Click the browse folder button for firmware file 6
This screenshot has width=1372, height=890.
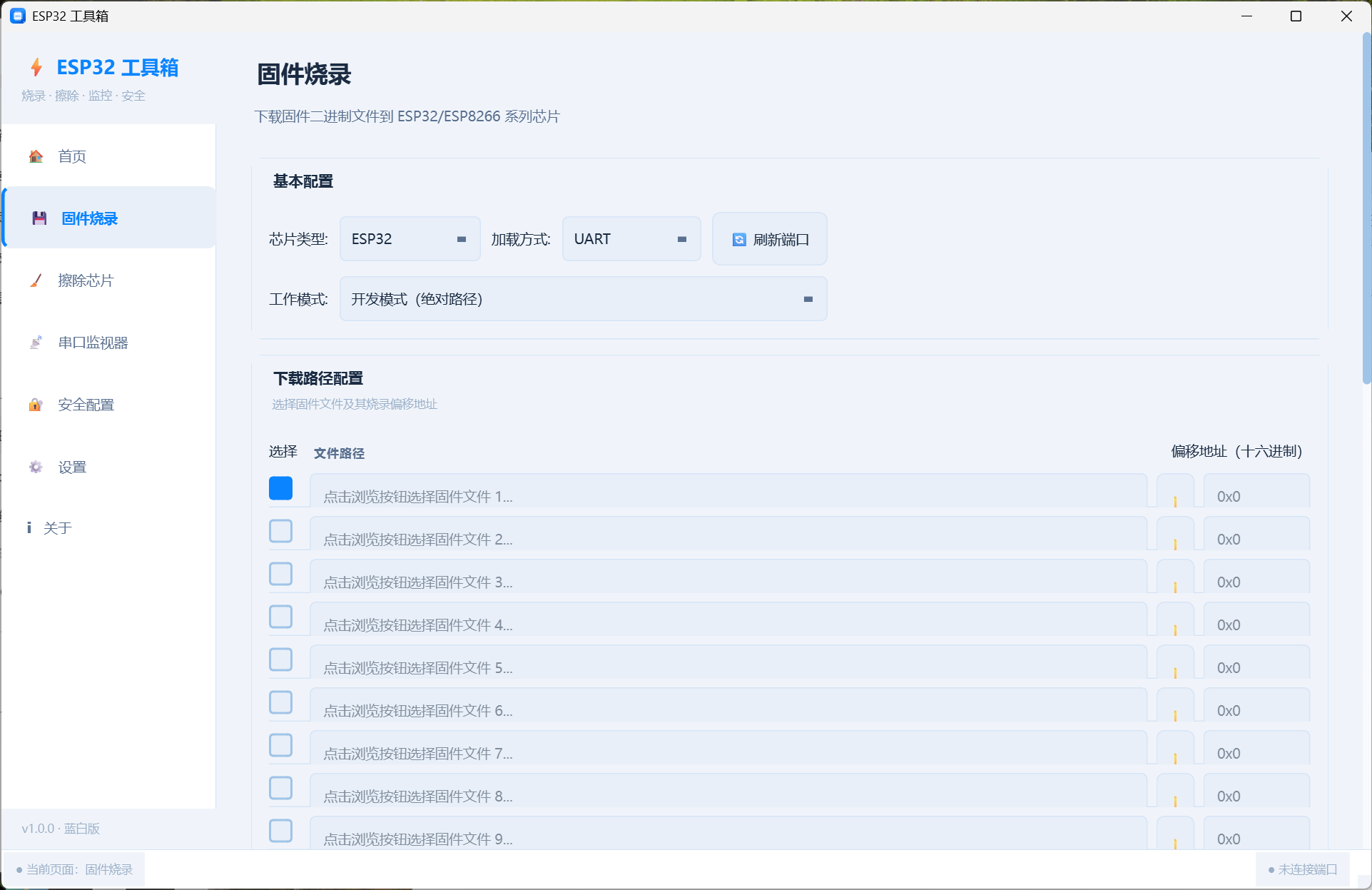(1174, 705)
